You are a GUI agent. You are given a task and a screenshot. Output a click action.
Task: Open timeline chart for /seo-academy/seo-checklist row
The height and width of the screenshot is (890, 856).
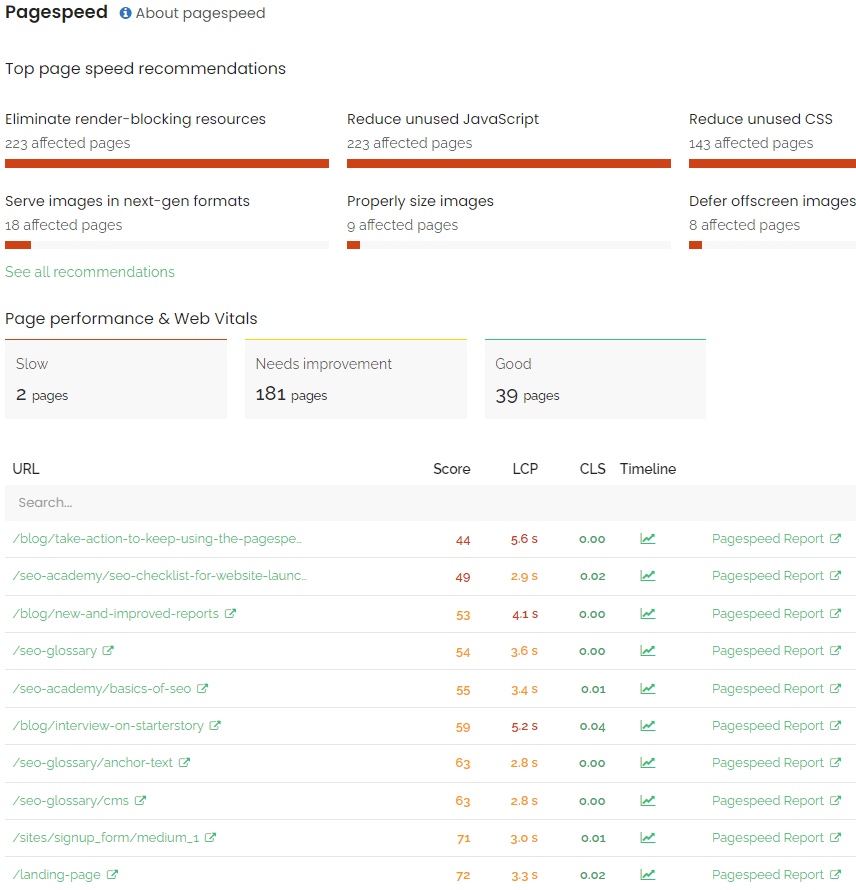pos(648,576)
